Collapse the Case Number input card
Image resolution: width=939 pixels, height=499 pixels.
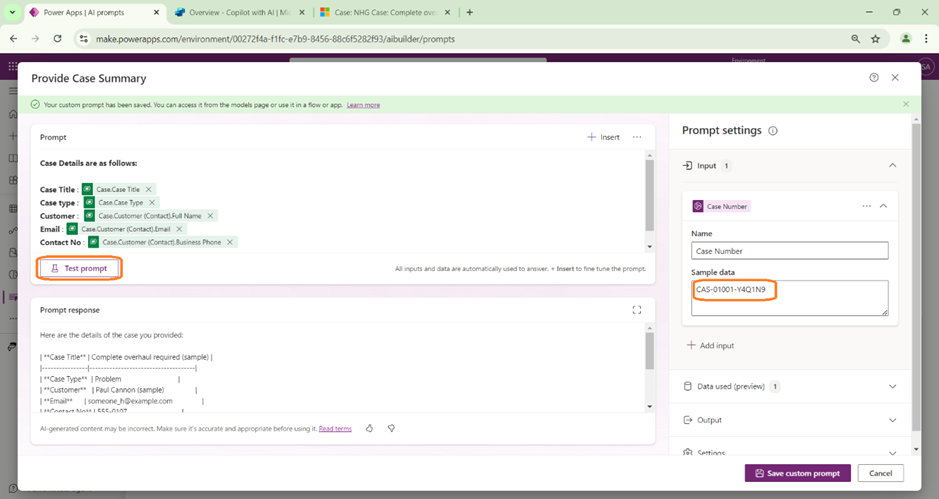[883, 206]
